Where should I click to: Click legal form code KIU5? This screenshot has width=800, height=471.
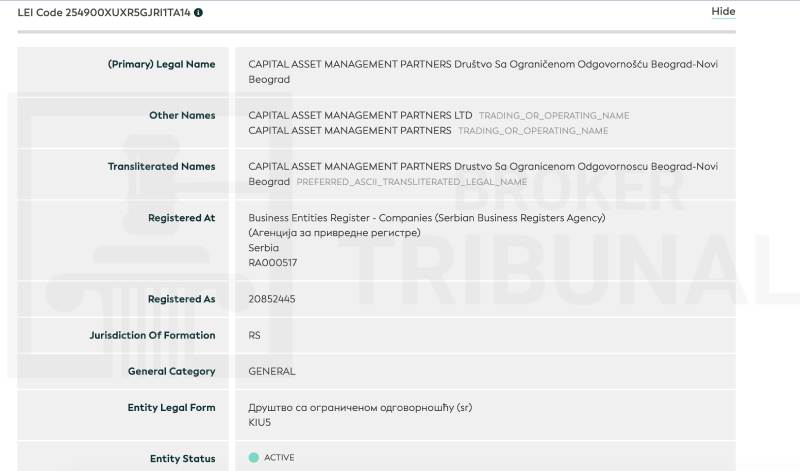pyautogui.click(x=260, y=423)
